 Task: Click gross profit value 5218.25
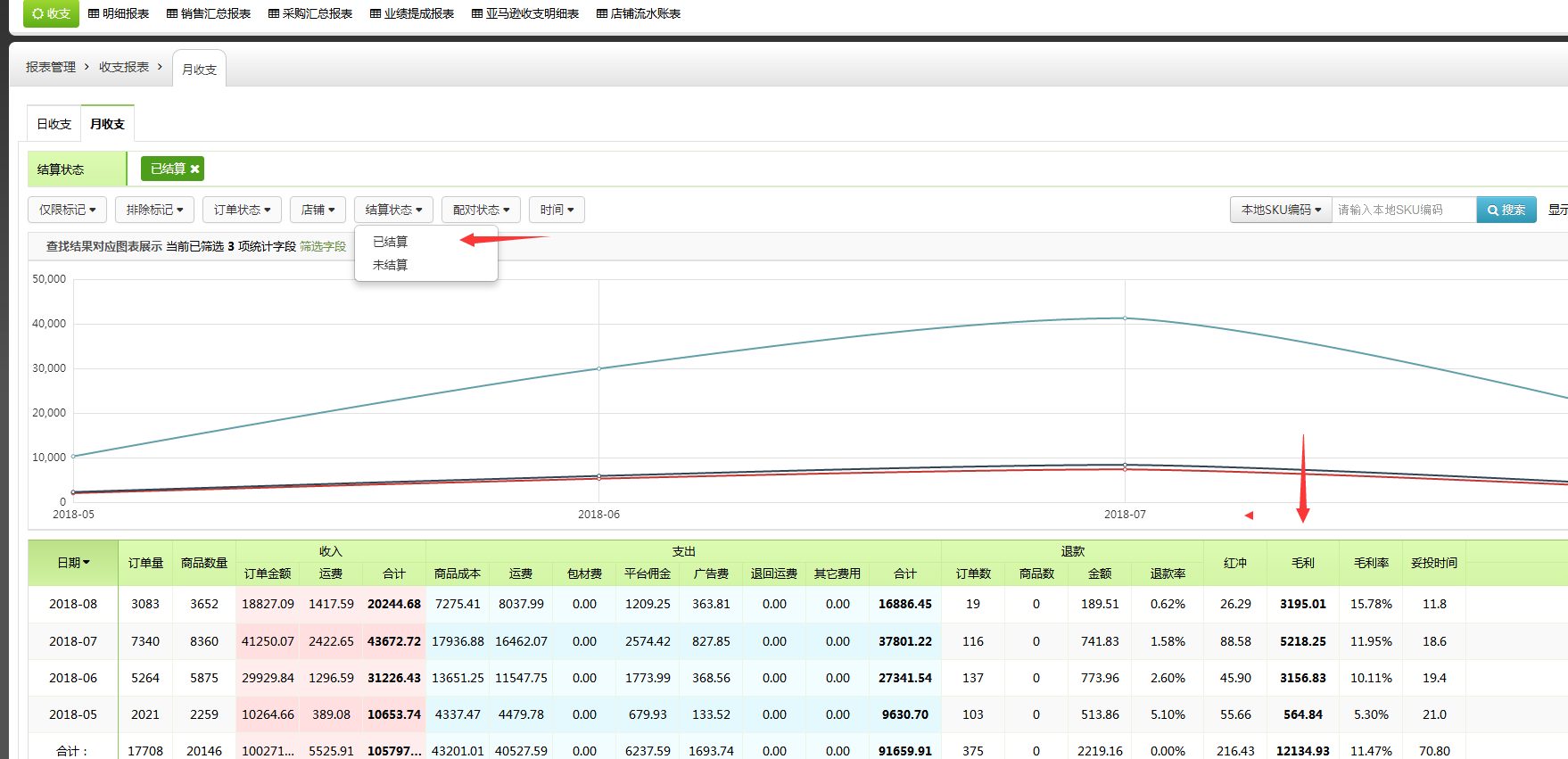1303,641
